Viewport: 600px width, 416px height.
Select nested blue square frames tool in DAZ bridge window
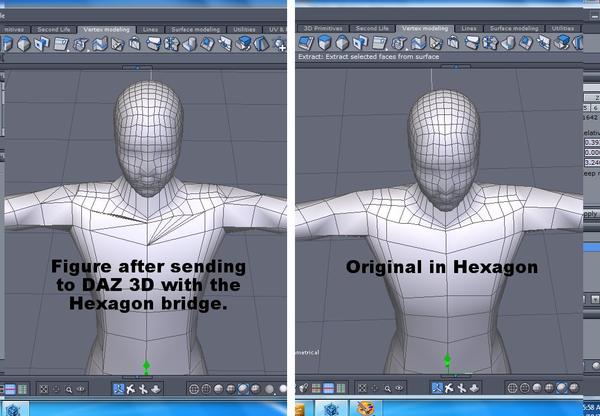pyautogui.click(x=42, y=44)
